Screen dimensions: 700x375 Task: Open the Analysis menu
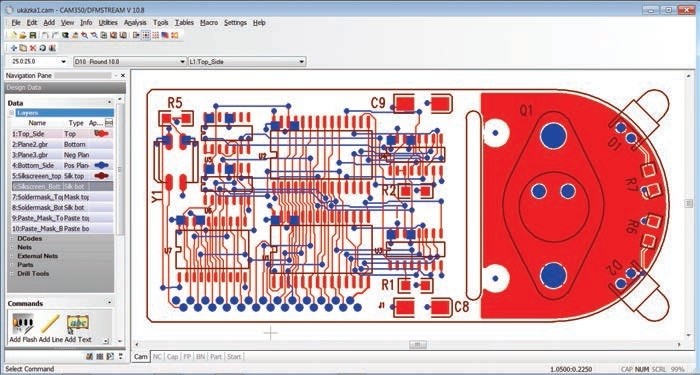pyautogui.click(x=135, y=22)
